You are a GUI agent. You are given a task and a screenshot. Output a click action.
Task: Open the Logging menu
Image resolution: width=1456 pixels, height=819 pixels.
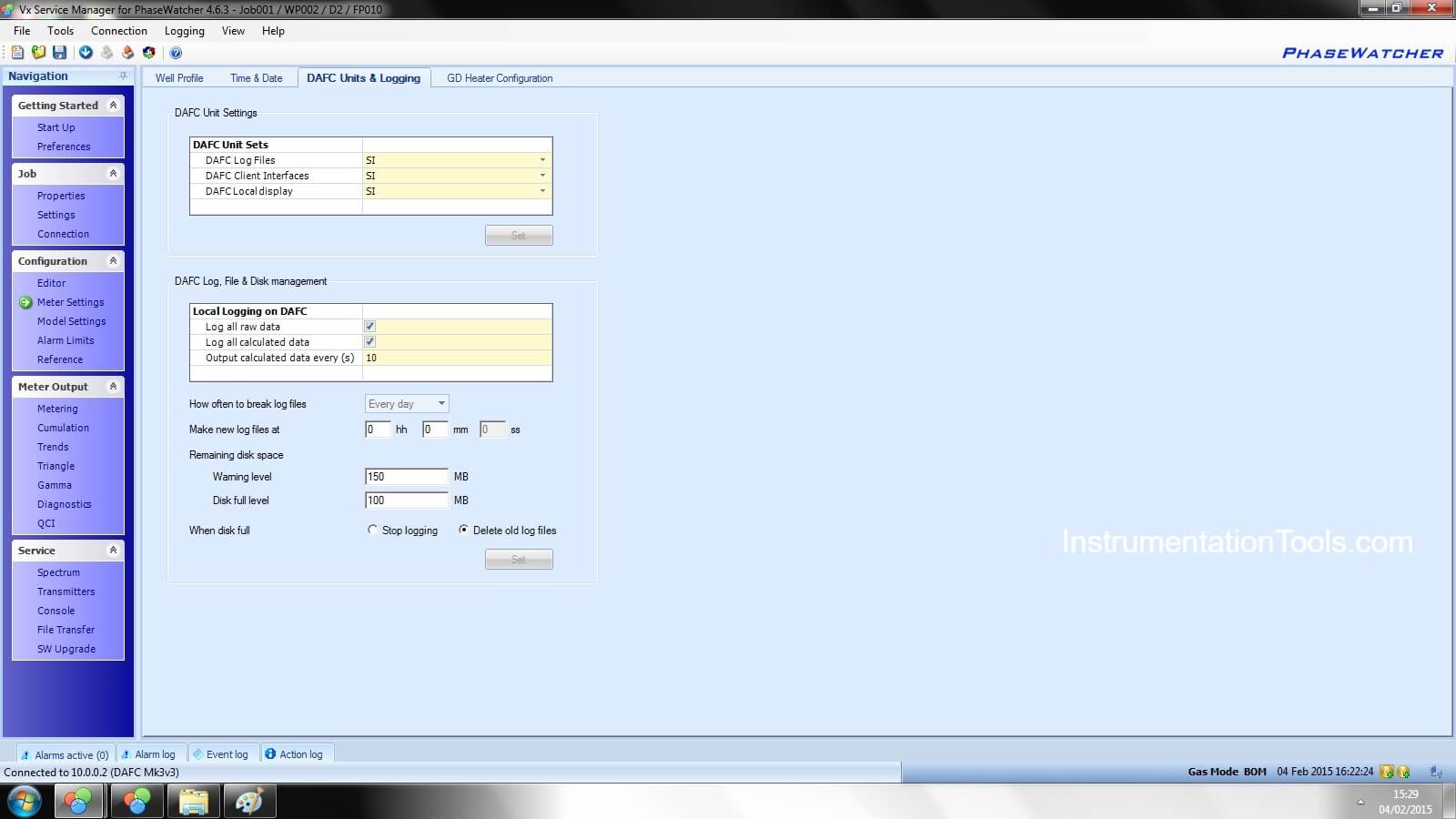click(x=184, y=31)
